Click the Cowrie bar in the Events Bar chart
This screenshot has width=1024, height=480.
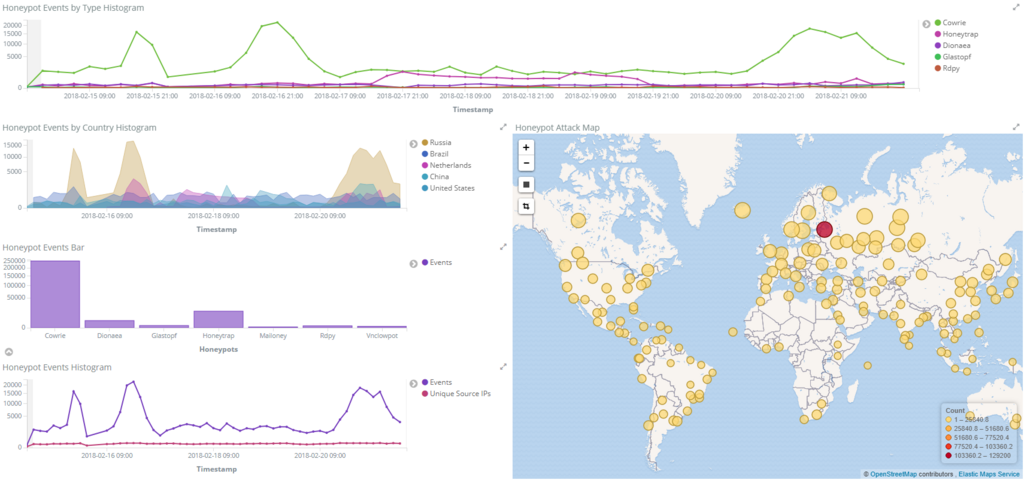pos(56,294)
